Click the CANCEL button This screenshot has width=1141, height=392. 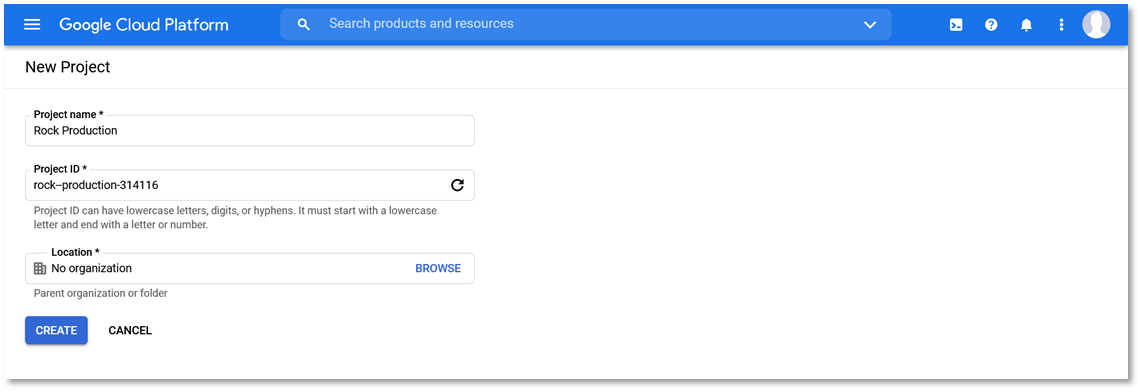[130, 330]
